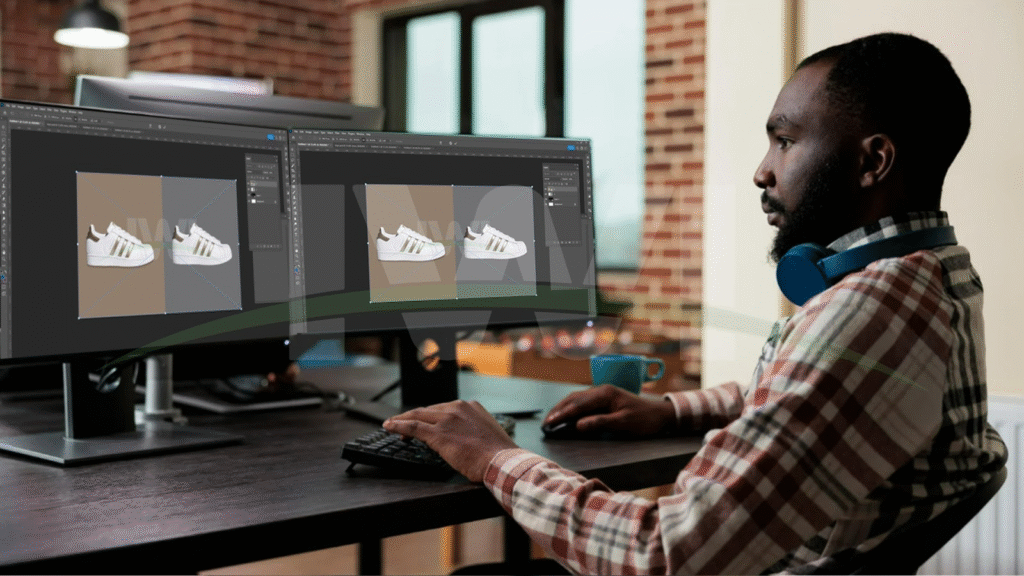Click the blue Share button on left monitor

(270, 137)
